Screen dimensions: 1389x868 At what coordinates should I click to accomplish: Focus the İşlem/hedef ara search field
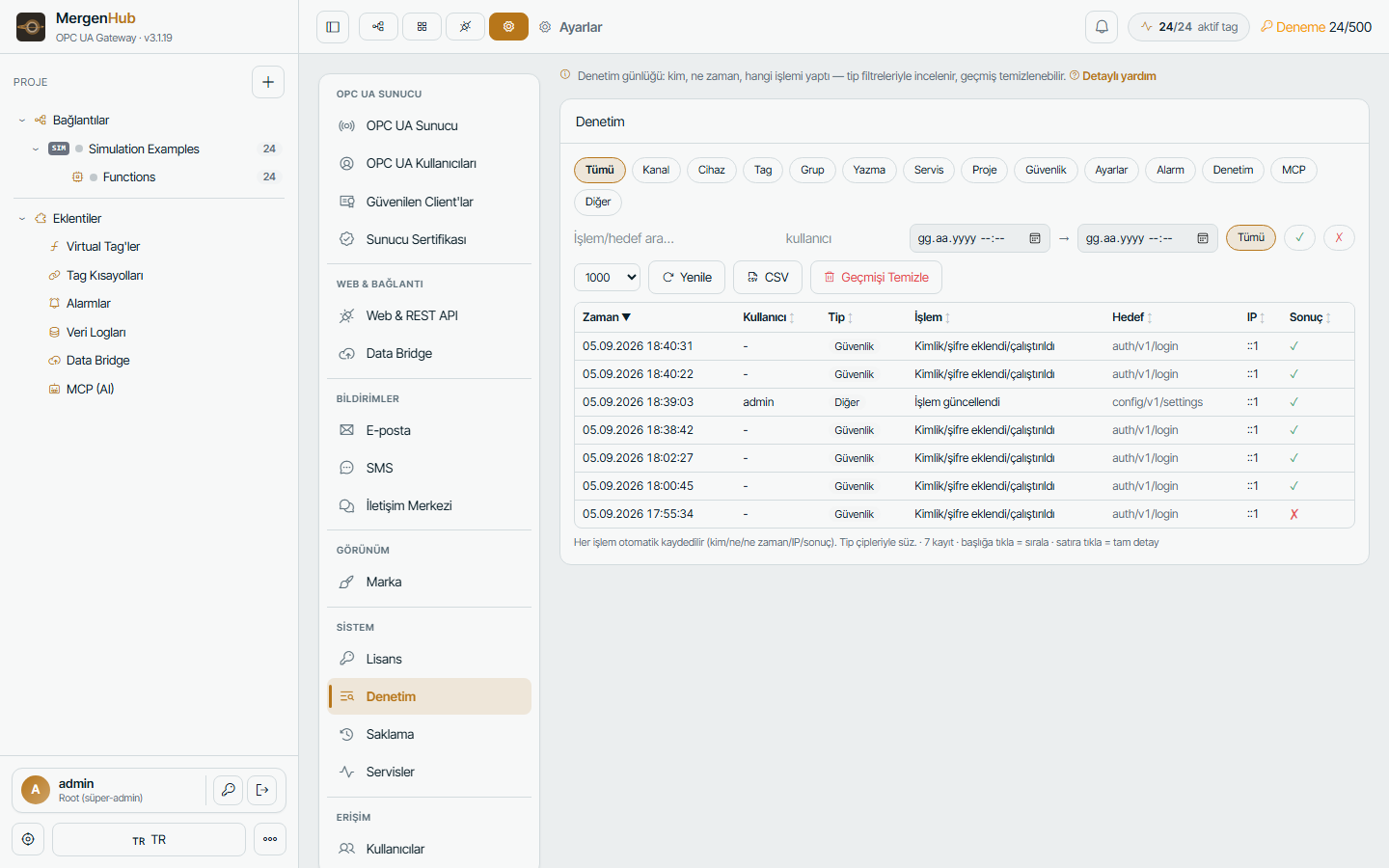point(673,238)
